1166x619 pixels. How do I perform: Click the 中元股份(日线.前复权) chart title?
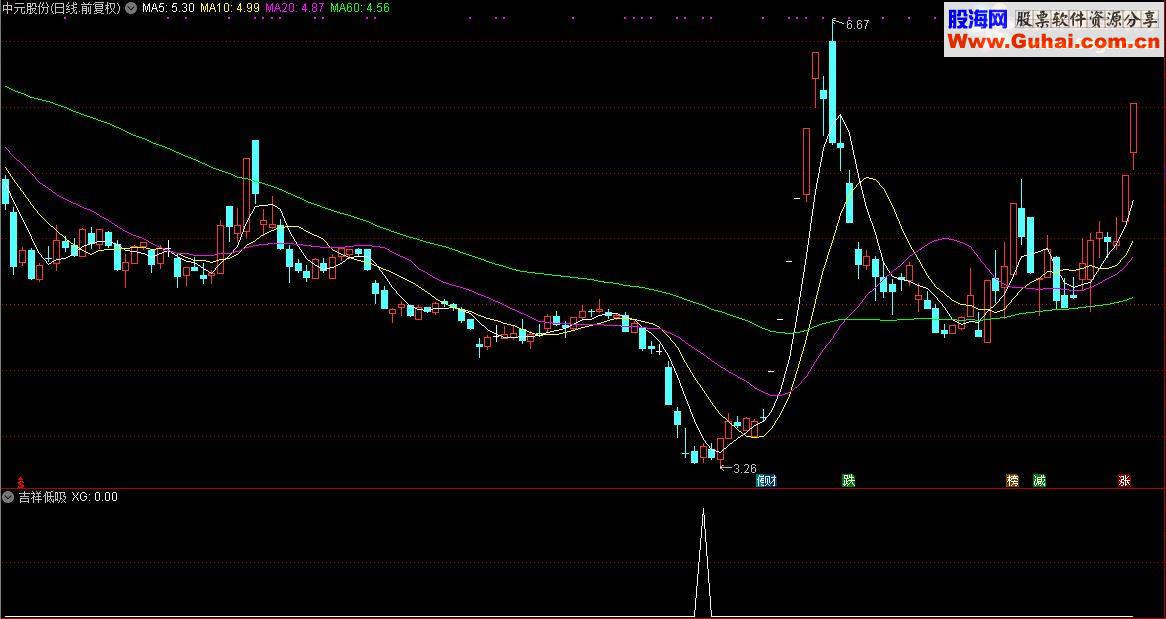click(x=62, y=8)
